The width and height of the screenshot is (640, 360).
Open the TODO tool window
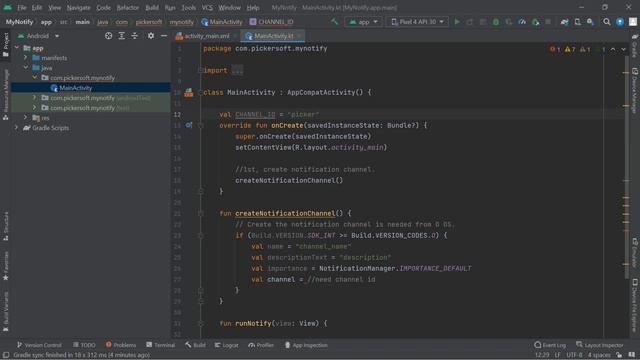point(84,345)
